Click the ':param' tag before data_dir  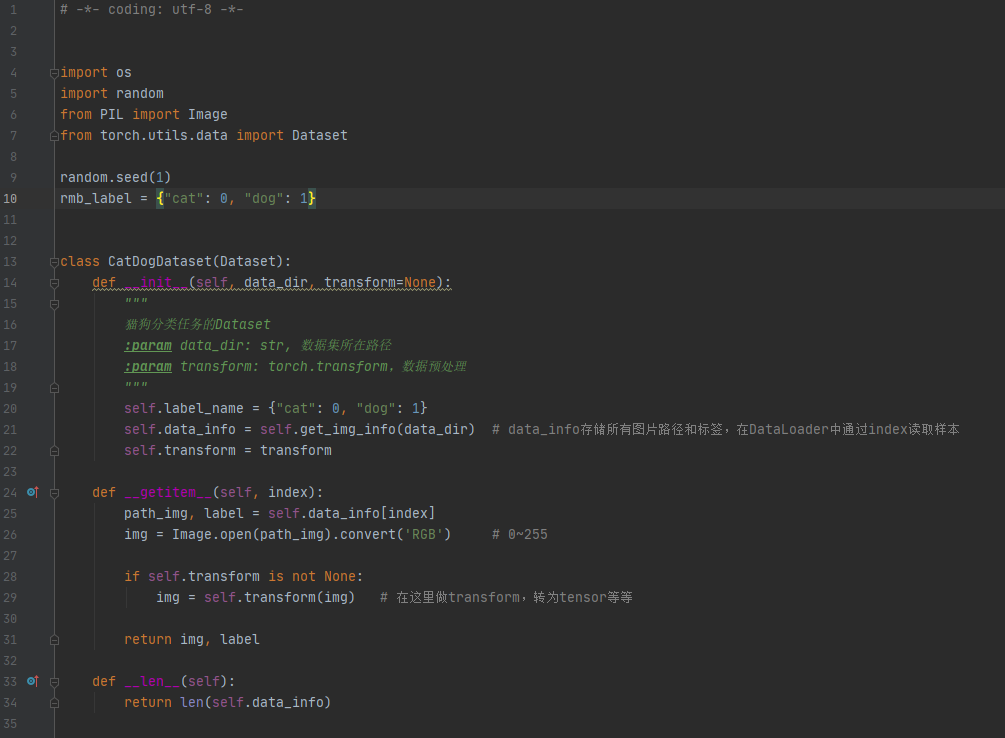tap(148, 346)
